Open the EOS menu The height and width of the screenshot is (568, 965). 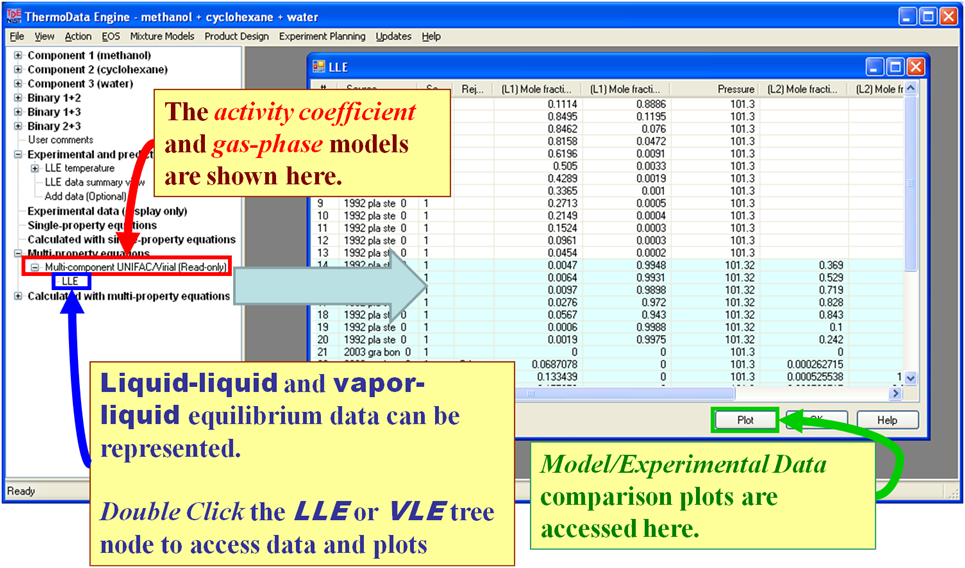110,36
